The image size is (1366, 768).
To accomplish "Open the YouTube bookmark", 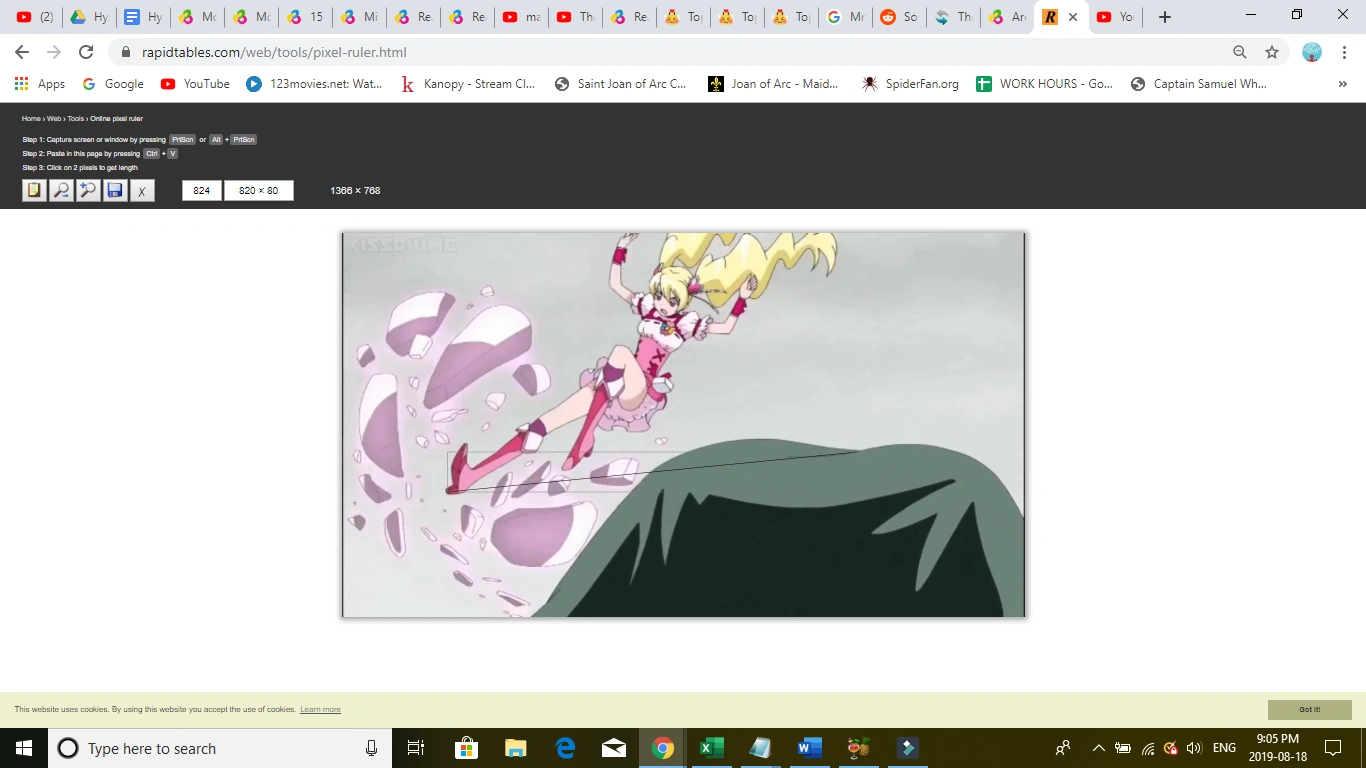I will [x=195, y=84].
